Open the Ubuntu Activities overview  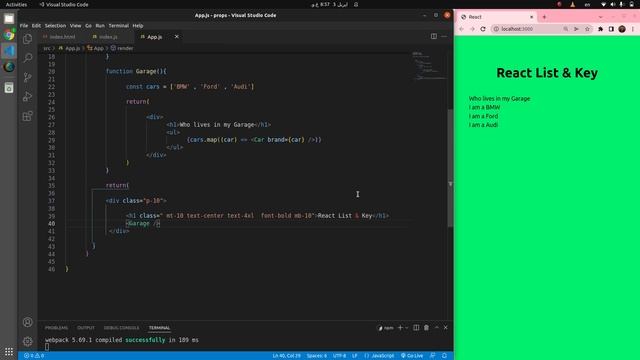coord(16,4)
